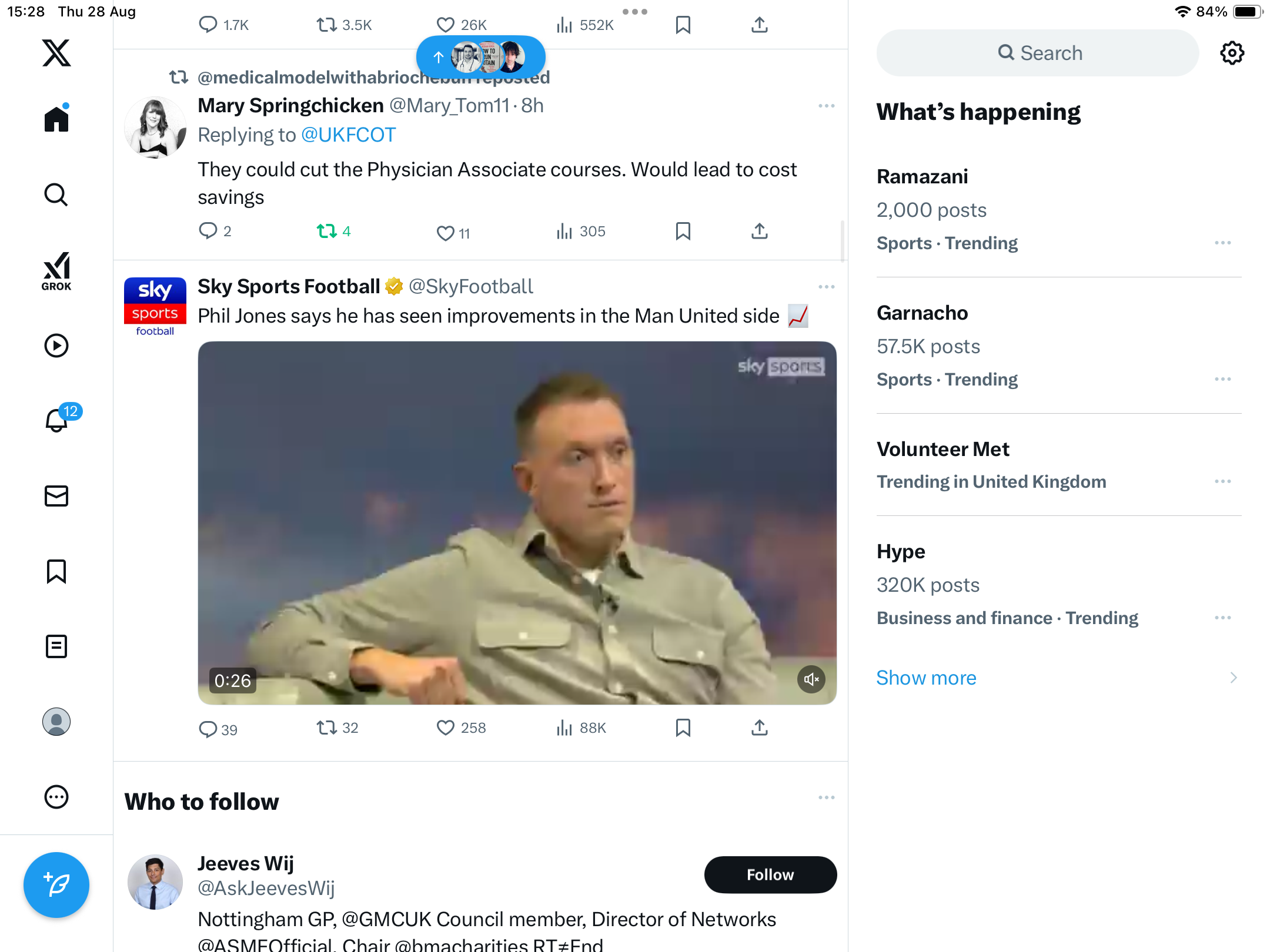Screen dimensions: 1270x952
Task: Click the Search input field
Action: coord(1038,53)
